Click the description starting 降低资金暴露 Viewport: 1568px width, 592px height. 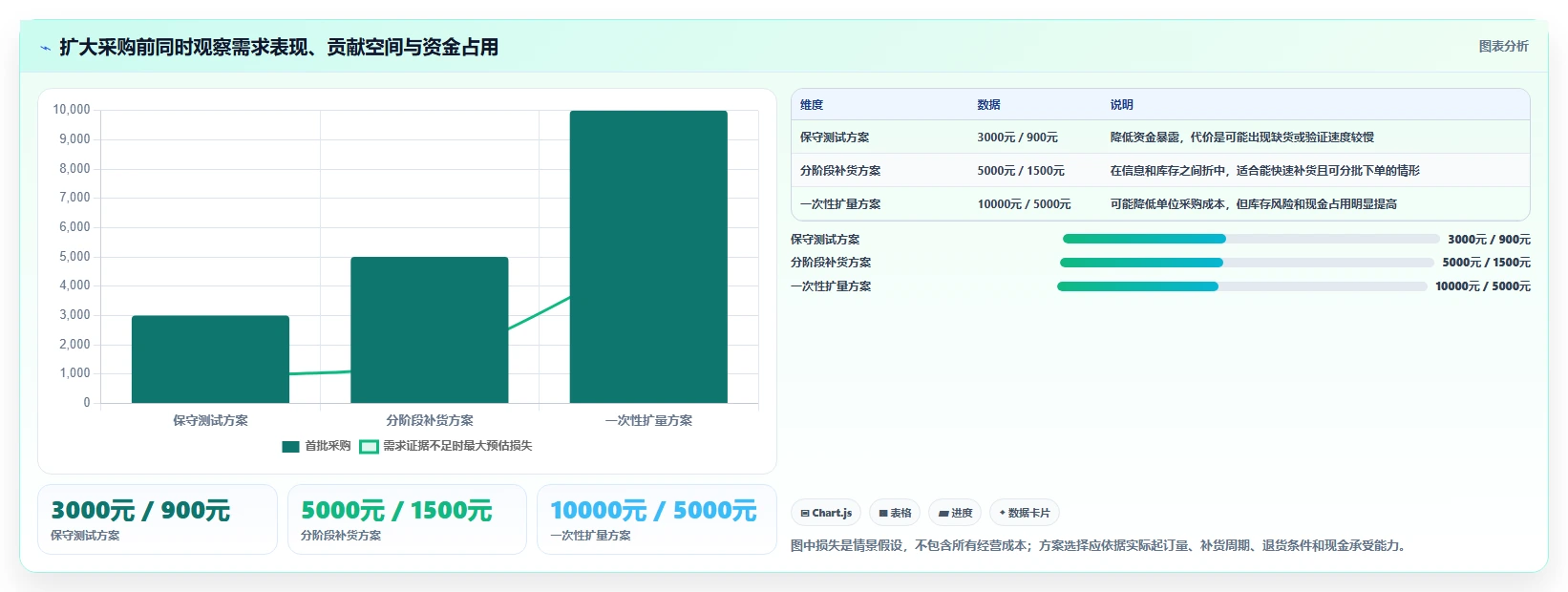pos(1241,137)
